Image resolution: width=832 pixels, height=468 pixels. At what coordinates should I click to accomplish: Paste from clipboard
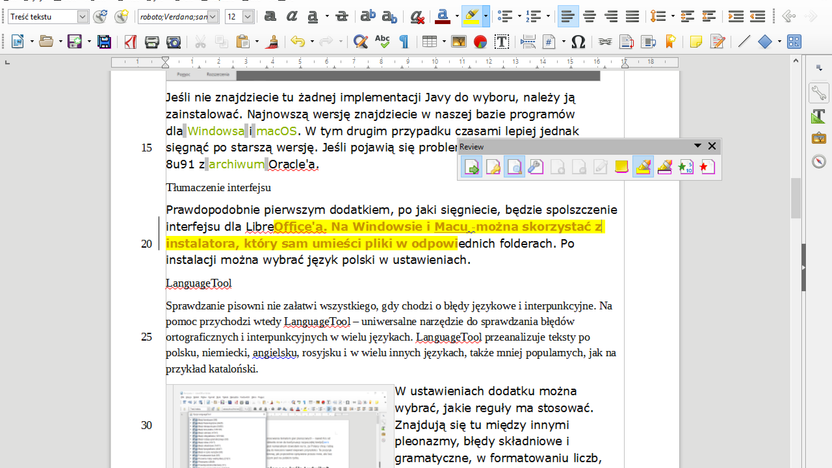tap(243, 41)
